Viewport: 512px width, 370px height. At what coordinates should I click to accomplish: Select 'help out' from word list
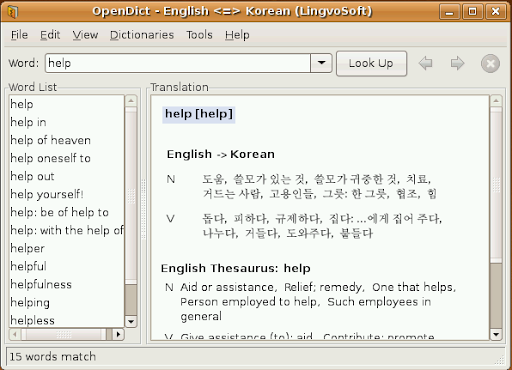pyautogui.click(x=67, y=176)
